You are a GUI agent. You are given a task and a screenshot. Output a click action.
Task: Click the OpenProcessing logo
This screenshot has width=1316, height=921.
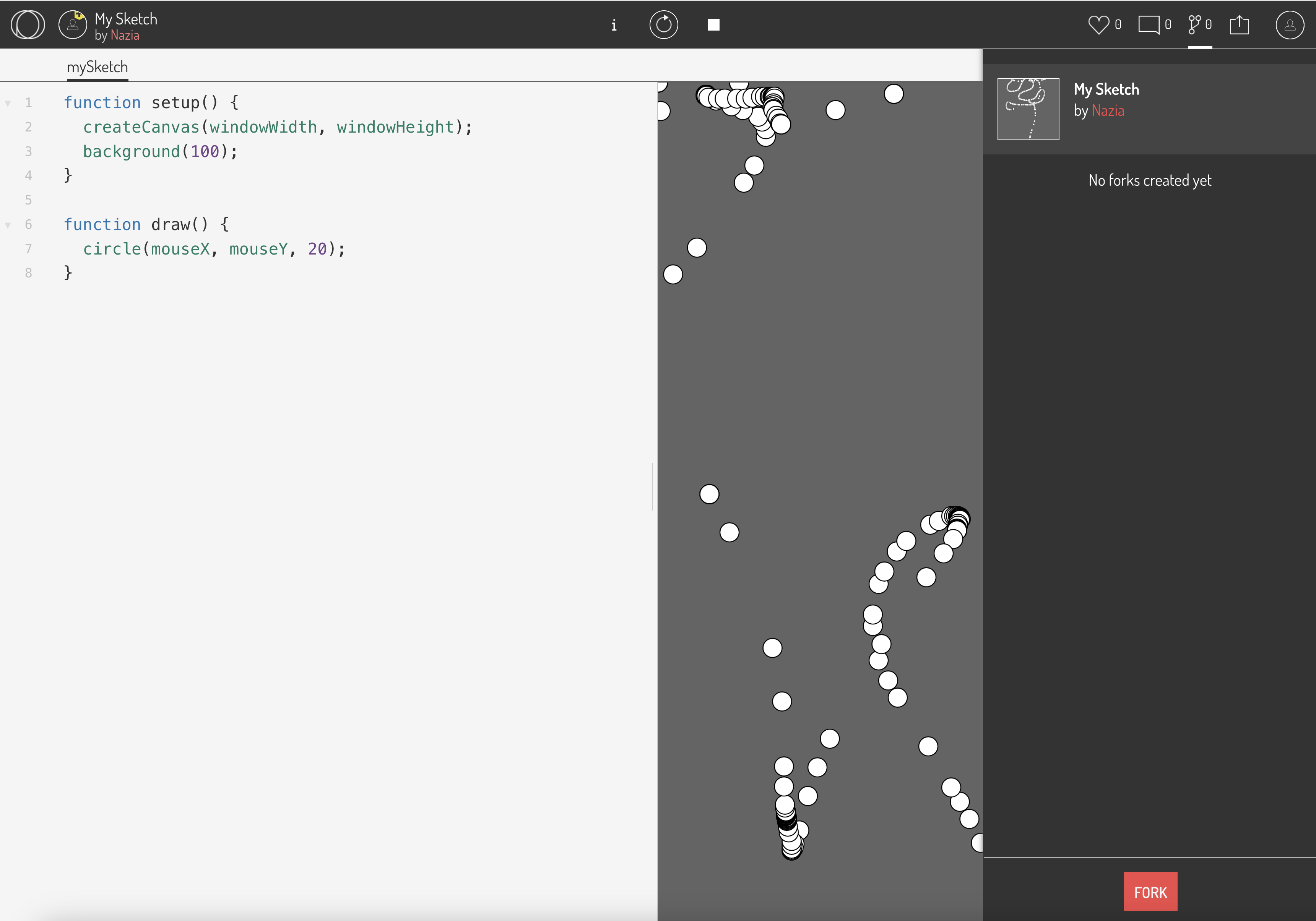(x=27, y=24)
